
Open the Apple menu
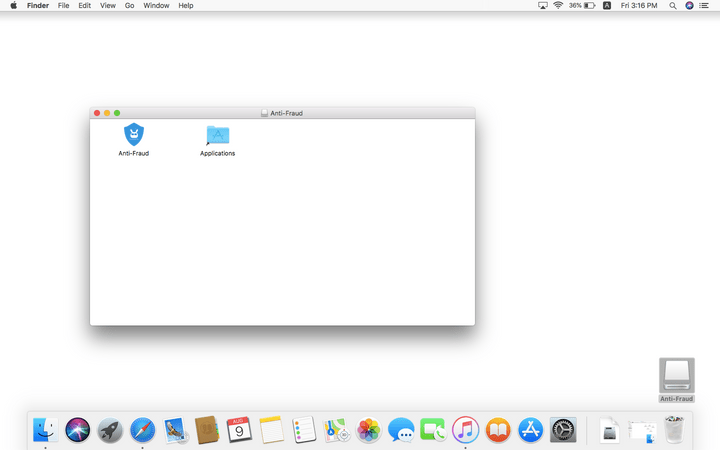pyautogui.click(x=13, y=6)
